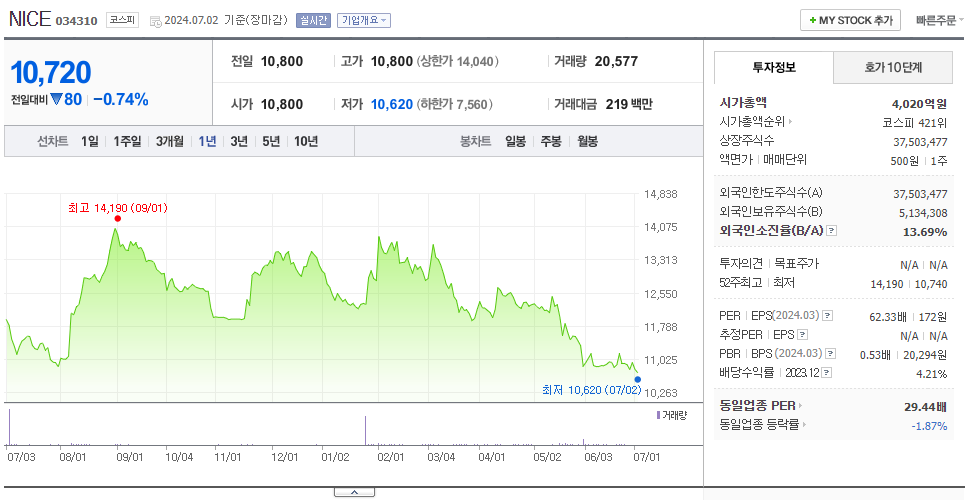Click the help icon beside PER EPS(2024.03)
Viewport: 968px width, 500px height.
coord(828,316)
